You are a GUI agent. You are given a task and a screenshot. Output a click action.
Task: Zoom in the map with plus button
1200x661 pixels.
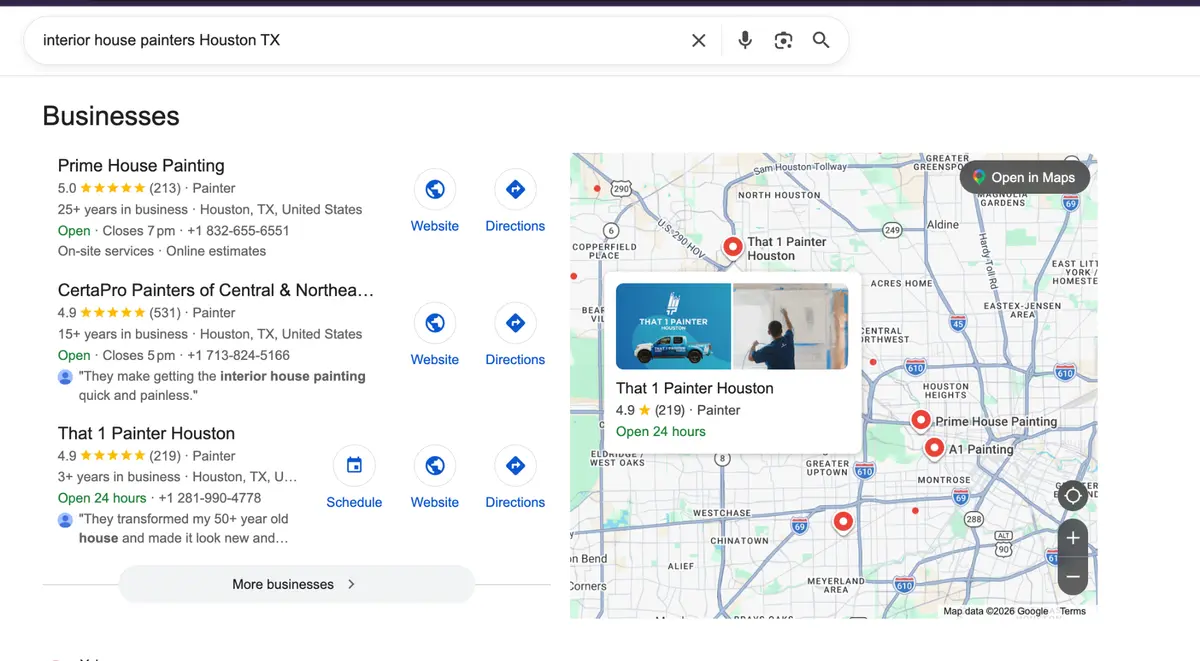(x=1073, y=538)
